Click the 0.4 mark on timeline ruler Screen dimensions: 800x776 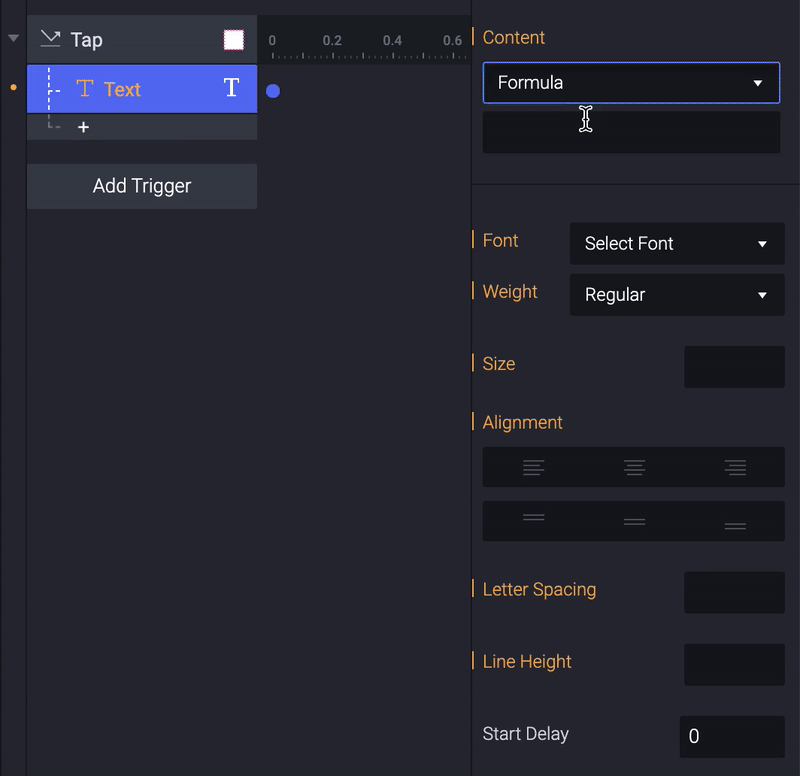click(x=392, y=41)
